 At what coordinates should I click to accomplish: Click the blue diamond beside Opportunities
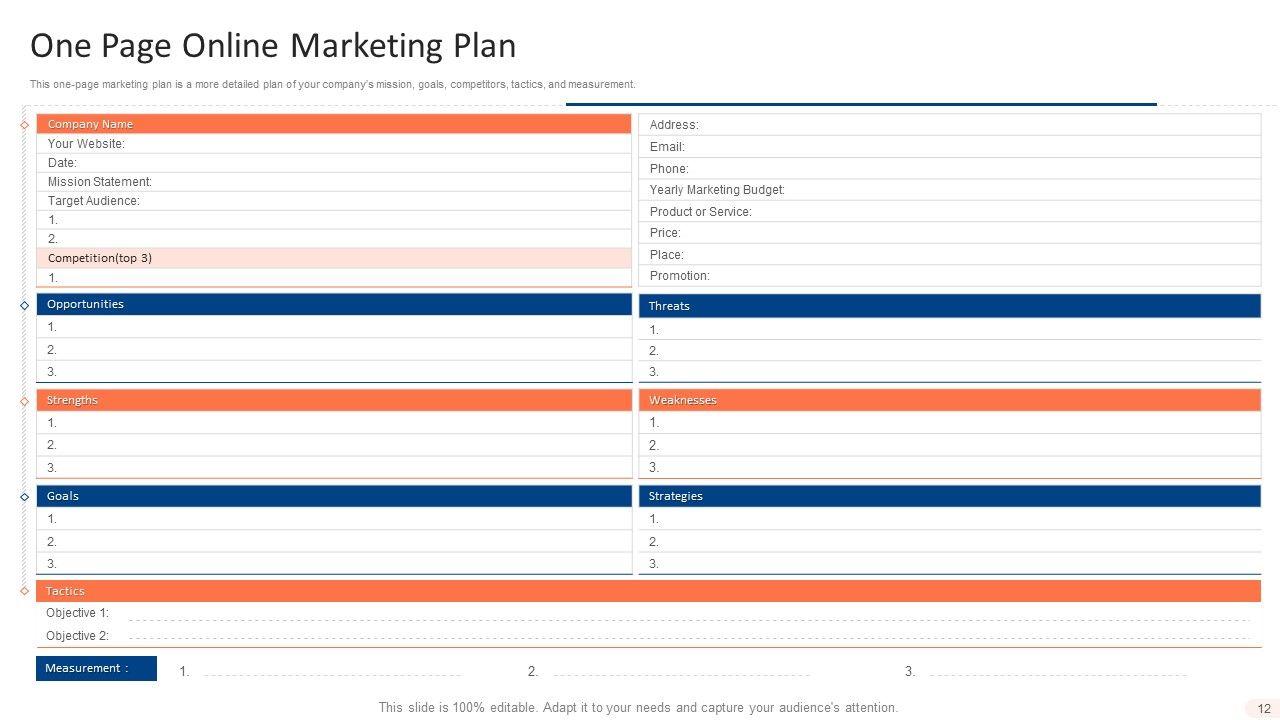[24, 306]
